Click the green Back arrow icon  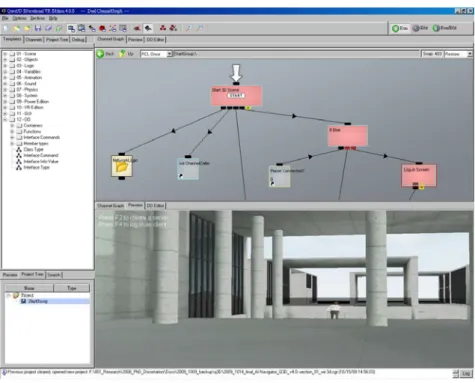(x=100, y=54)
